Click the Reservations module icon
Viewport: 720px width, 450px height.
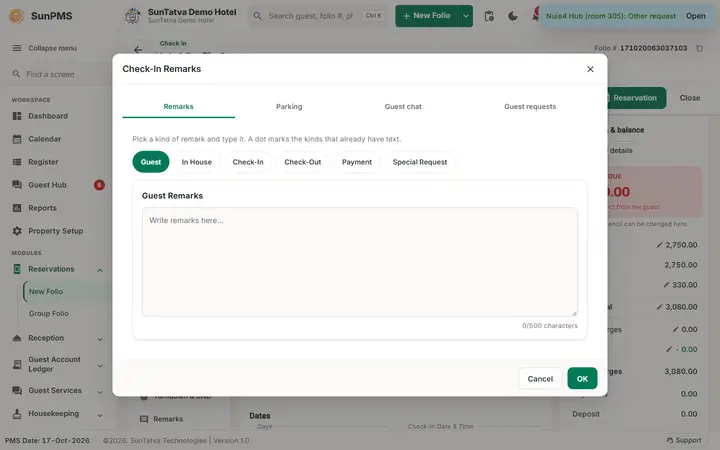point(17,269)
